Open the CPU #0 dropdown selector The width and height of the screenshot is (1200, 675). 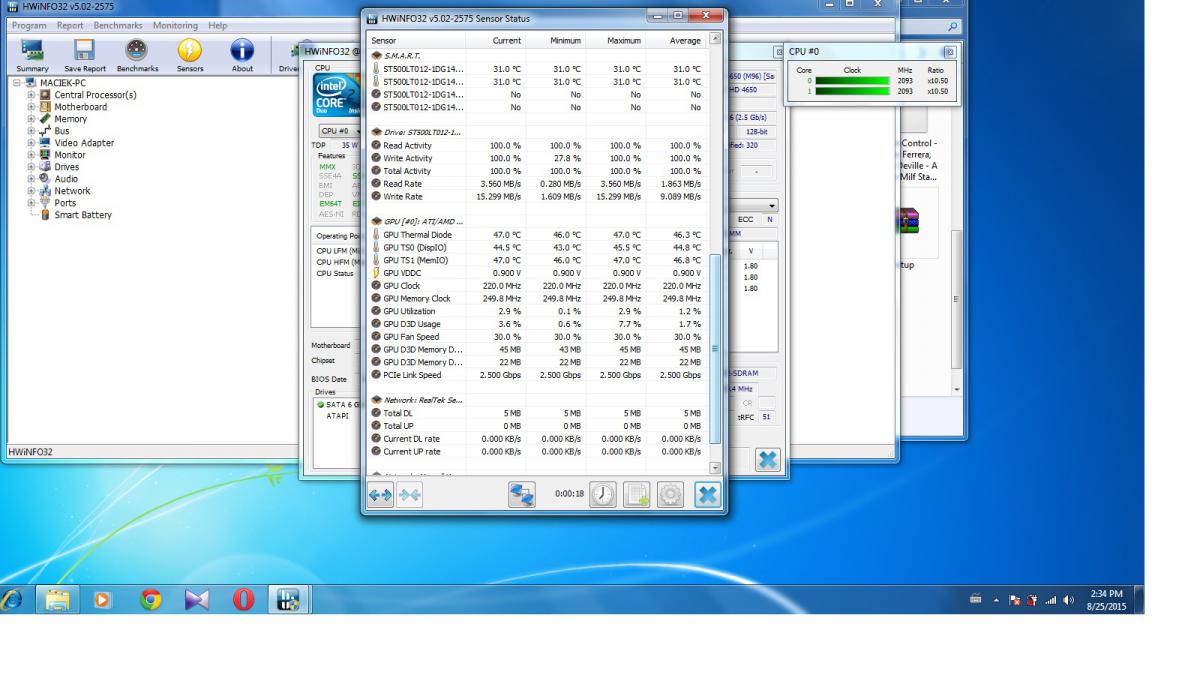(x=339, y=131)
